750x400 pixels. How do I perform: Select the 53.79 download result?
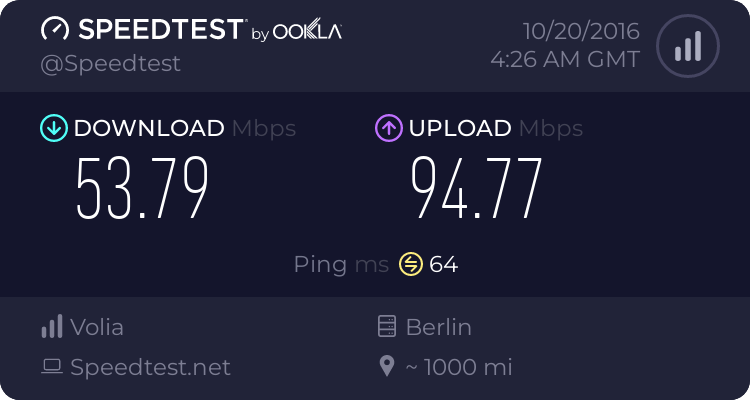coord(142,188)
